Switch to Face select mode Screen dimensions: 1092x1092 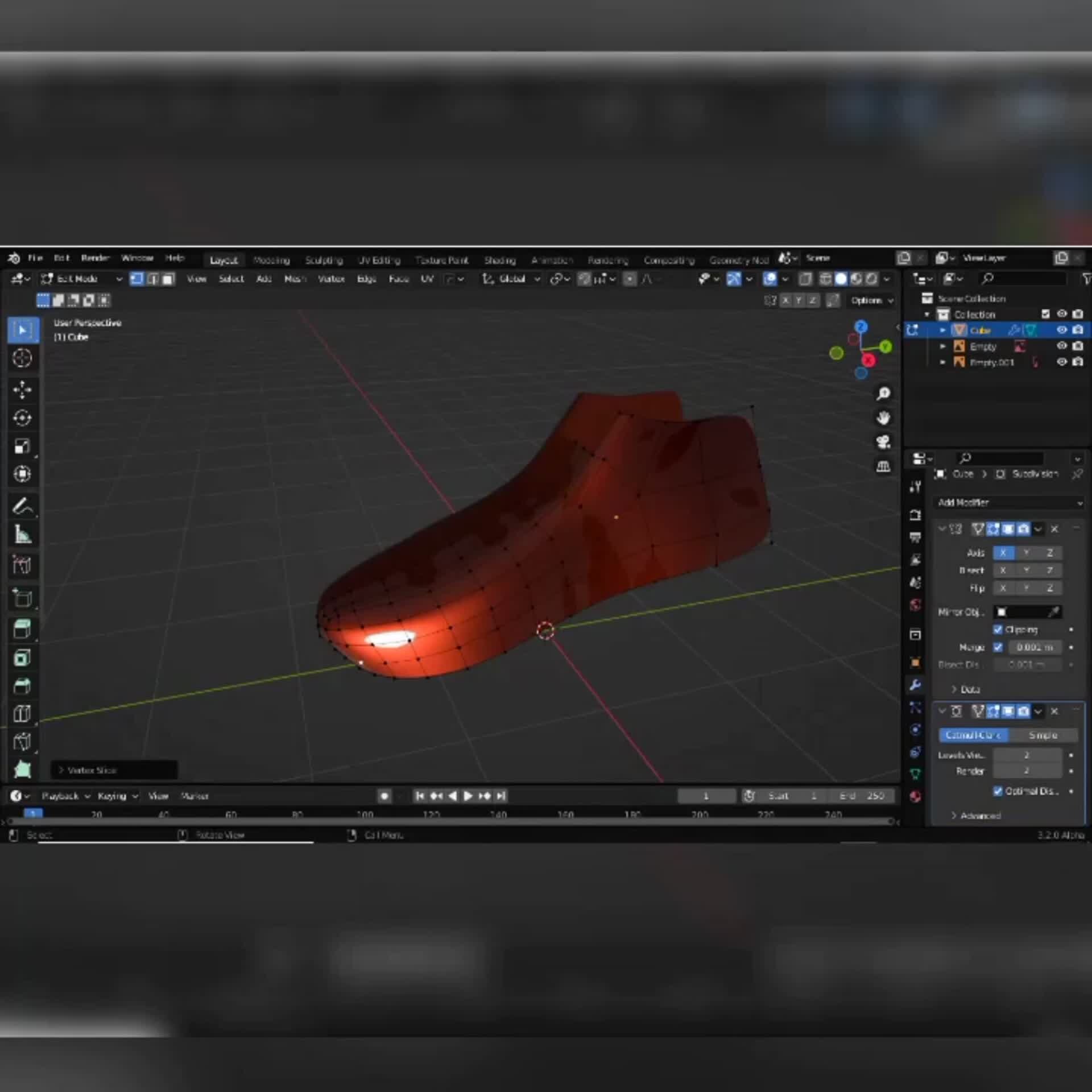click(x=167, y=279)
